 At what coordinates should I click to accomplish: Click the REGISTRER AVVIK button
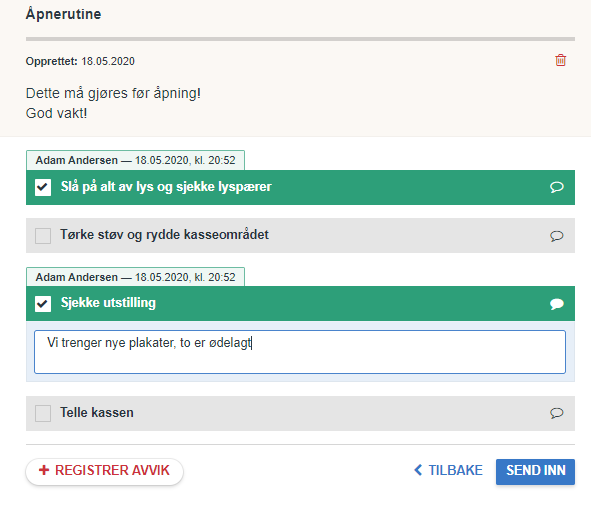coord(104,471)
